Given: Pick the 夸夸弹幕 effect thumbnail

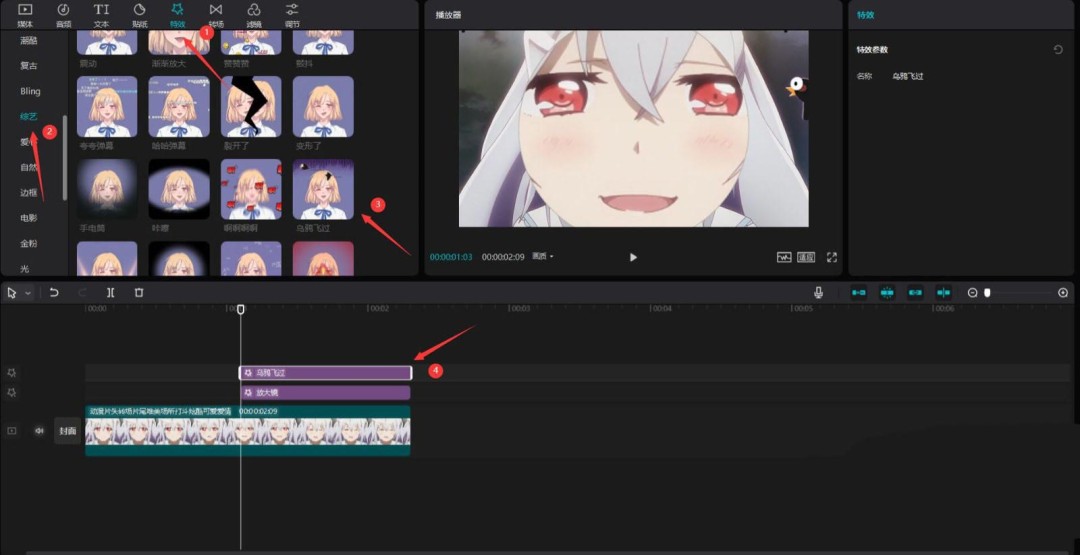Looking at the screenshot, I should pyautogui.click(x=107, y=107).
